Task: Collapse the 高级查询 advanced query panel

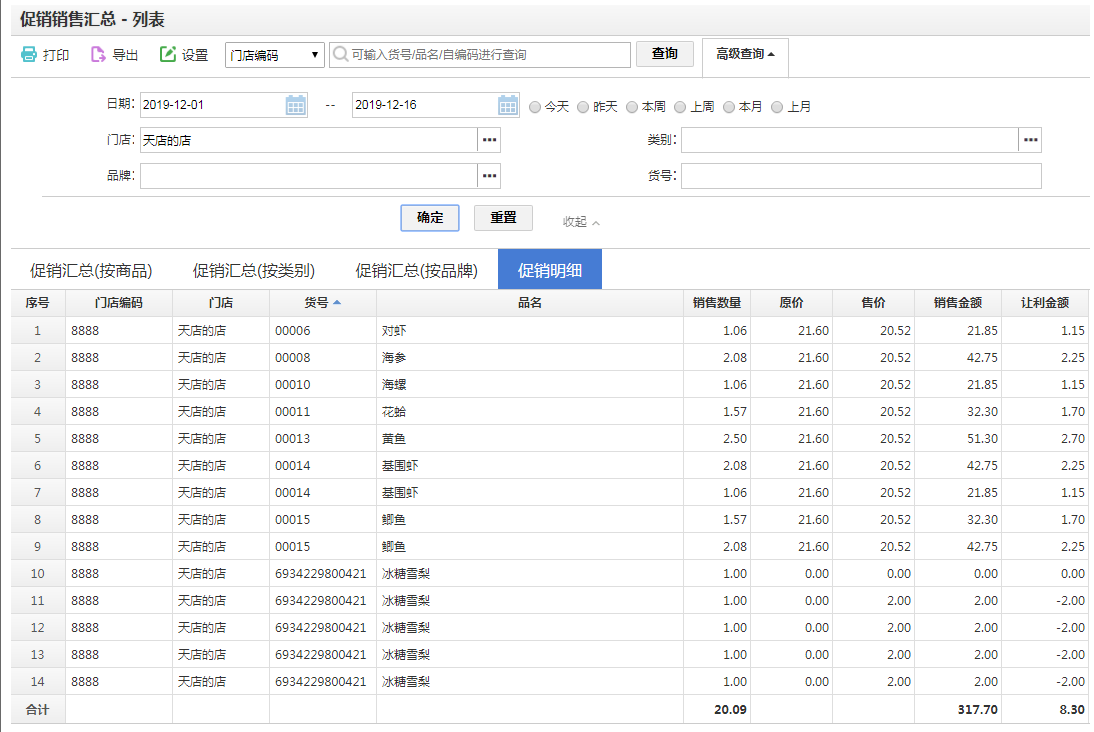Action: [x=745, y=54]
